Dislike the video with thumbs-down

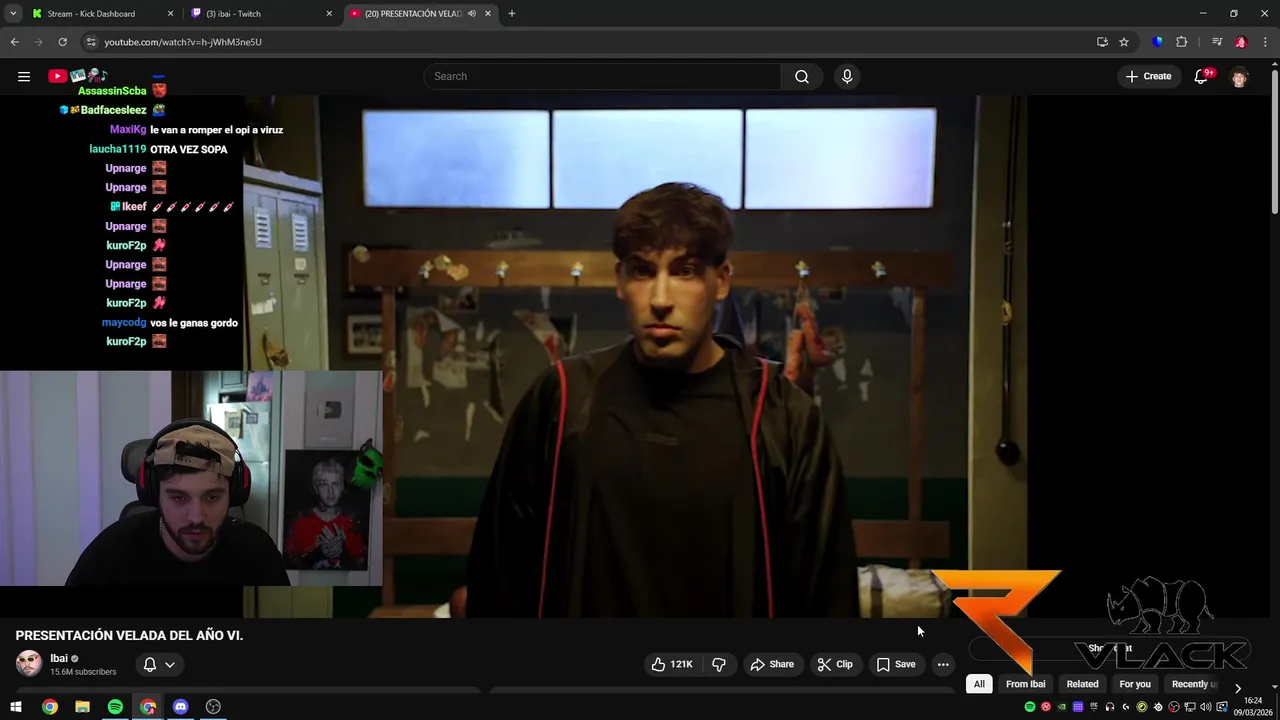click(718, 664)
